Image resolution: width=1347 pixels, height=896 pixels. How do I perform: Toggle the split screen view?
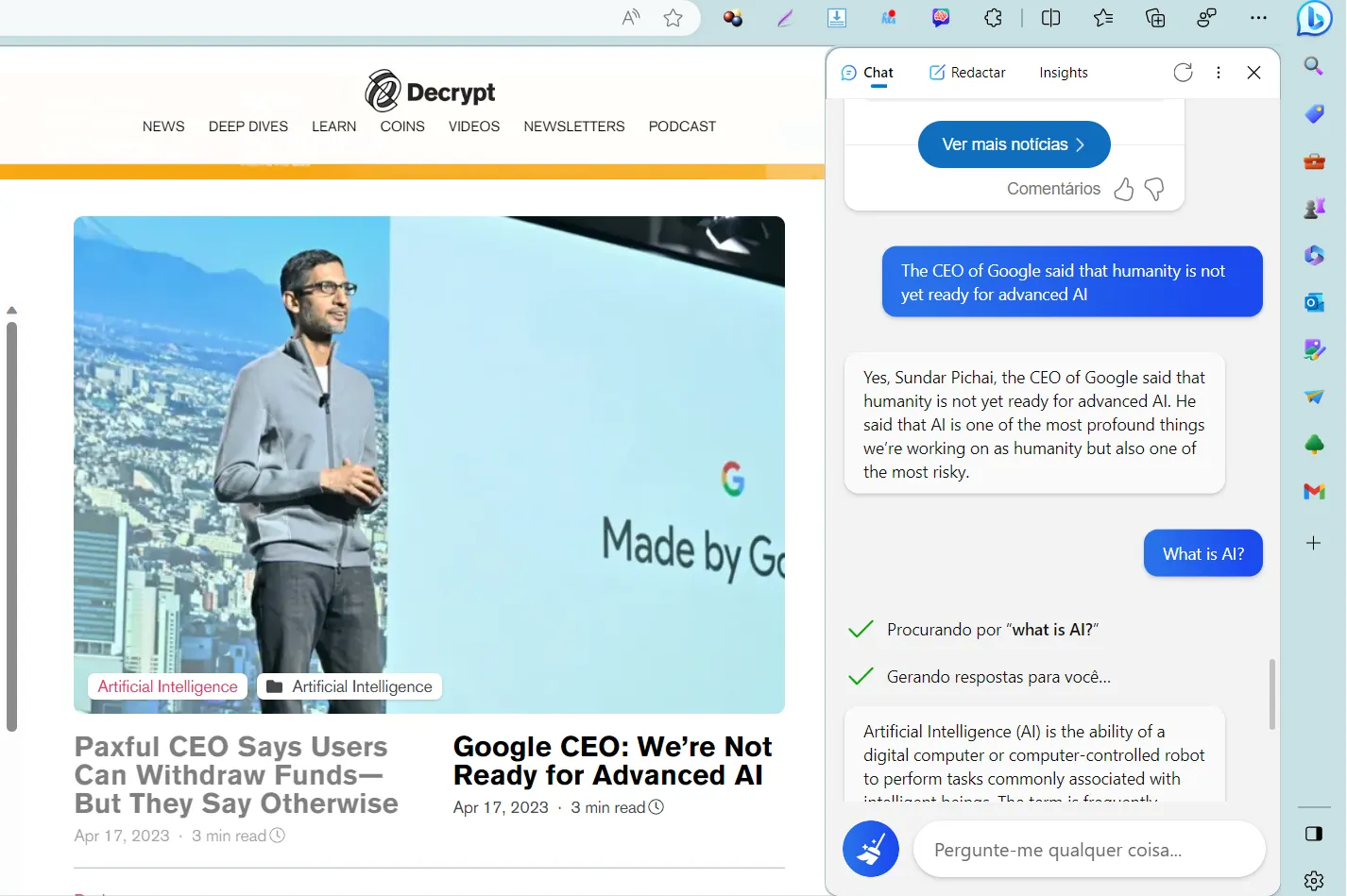1050,18
